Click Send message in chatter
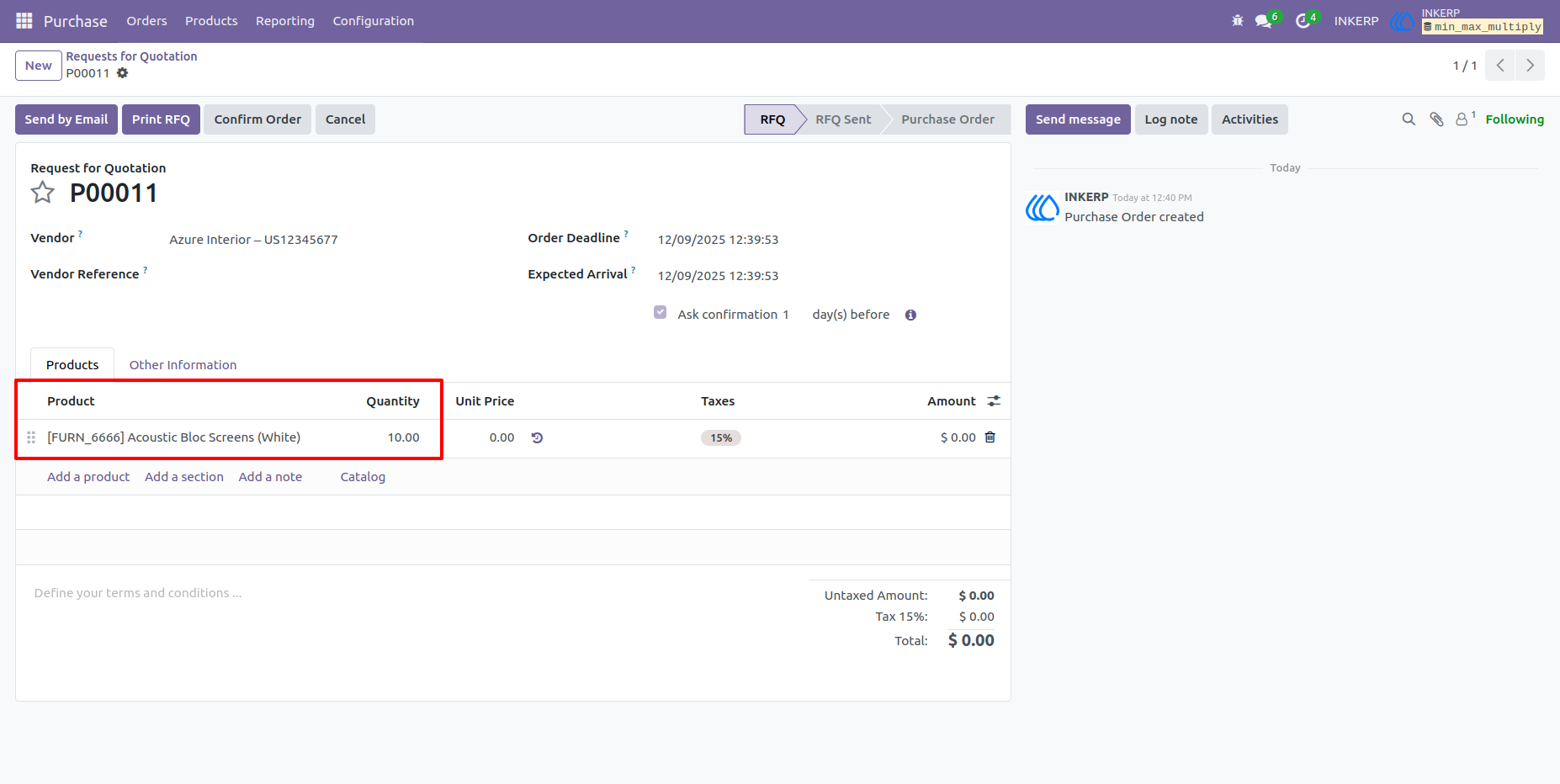This screenshot has height=784, width=1560. point(1078,119)
